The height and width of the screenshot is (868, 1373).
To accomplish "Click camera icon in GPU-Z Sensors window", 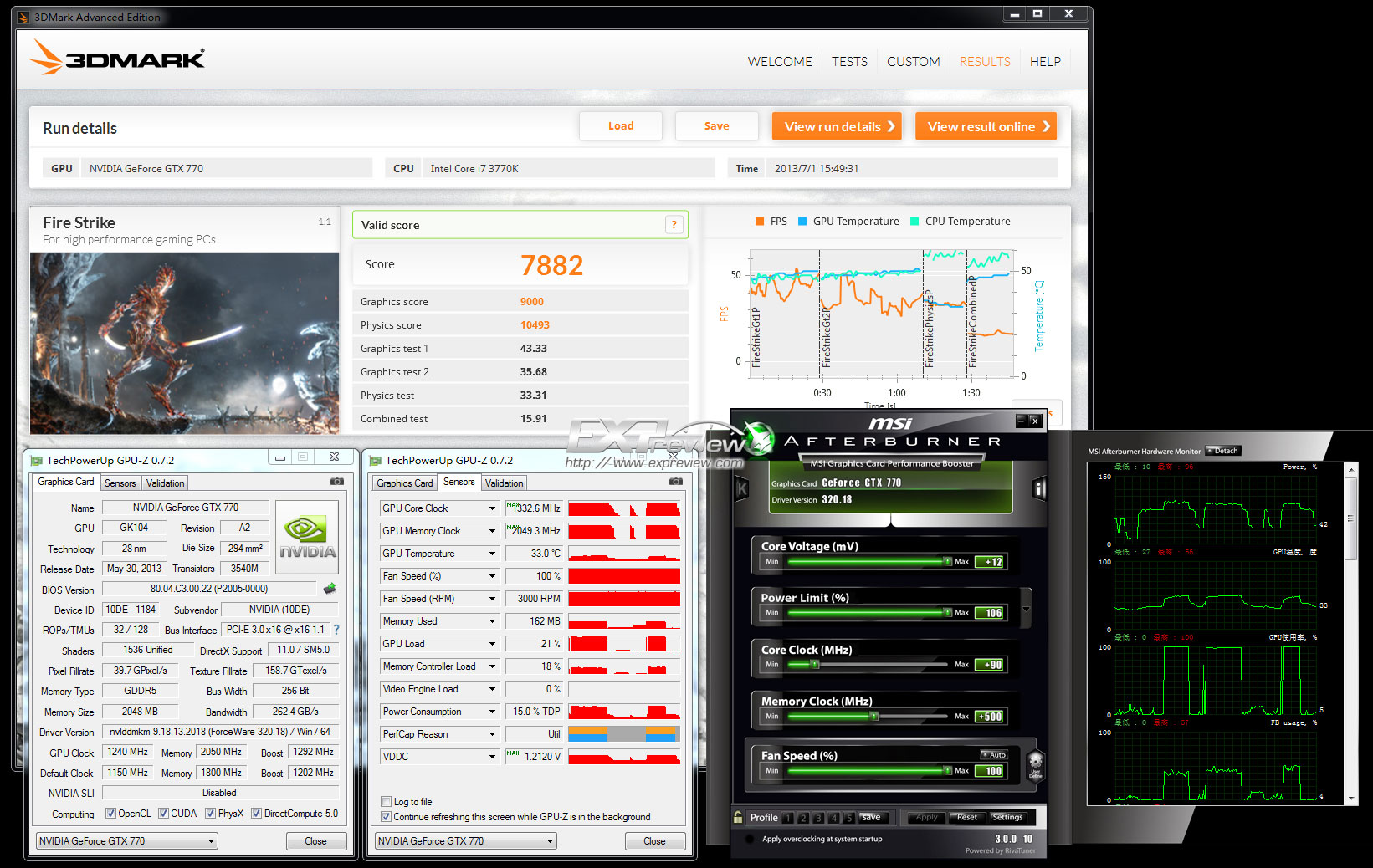I will tap(675, 482).
